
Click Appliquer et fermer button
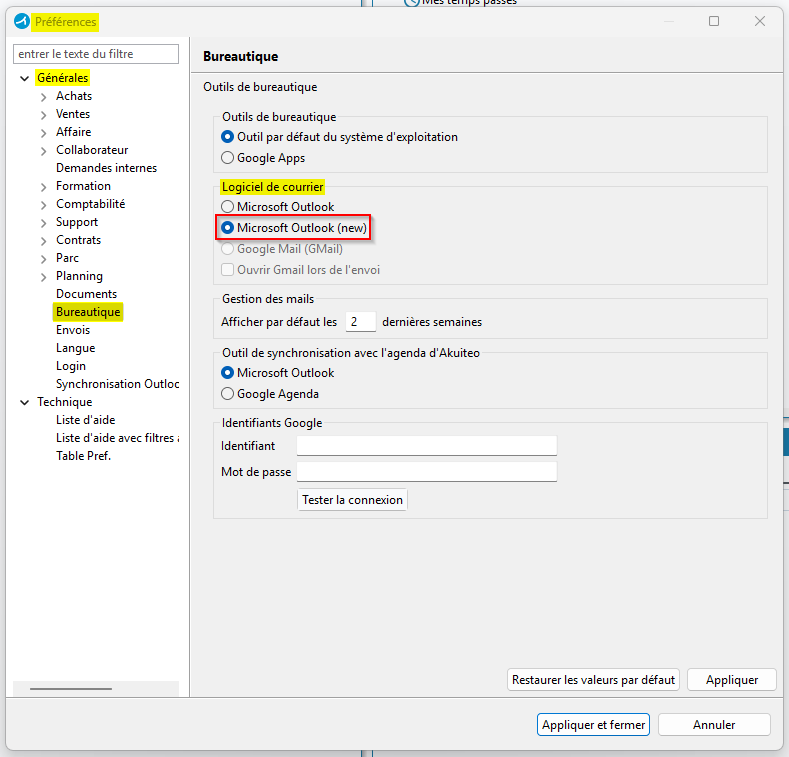594,725
